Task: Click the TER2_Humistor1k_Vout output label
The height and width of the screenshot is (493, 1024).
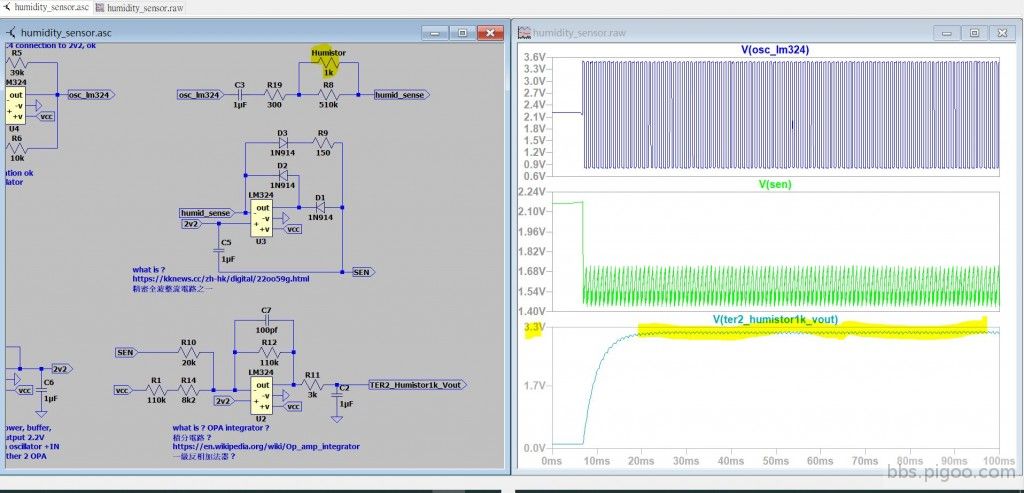Action: click(x=418, y=385)
